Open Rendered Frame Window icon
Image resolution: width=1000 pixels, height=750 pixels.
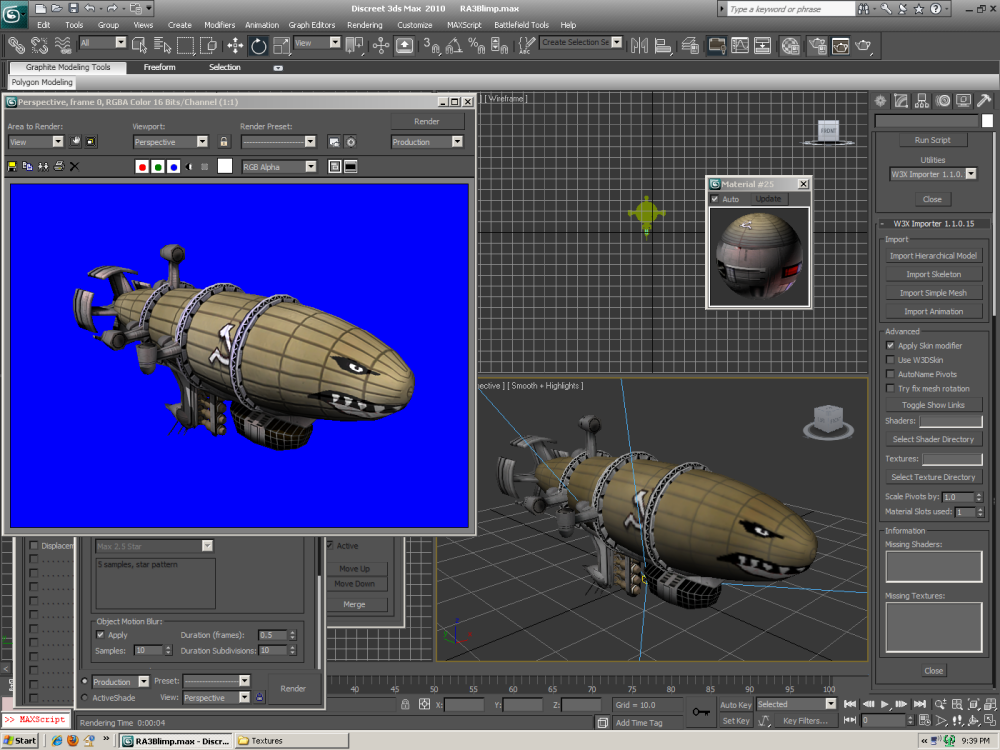point(841,45)
